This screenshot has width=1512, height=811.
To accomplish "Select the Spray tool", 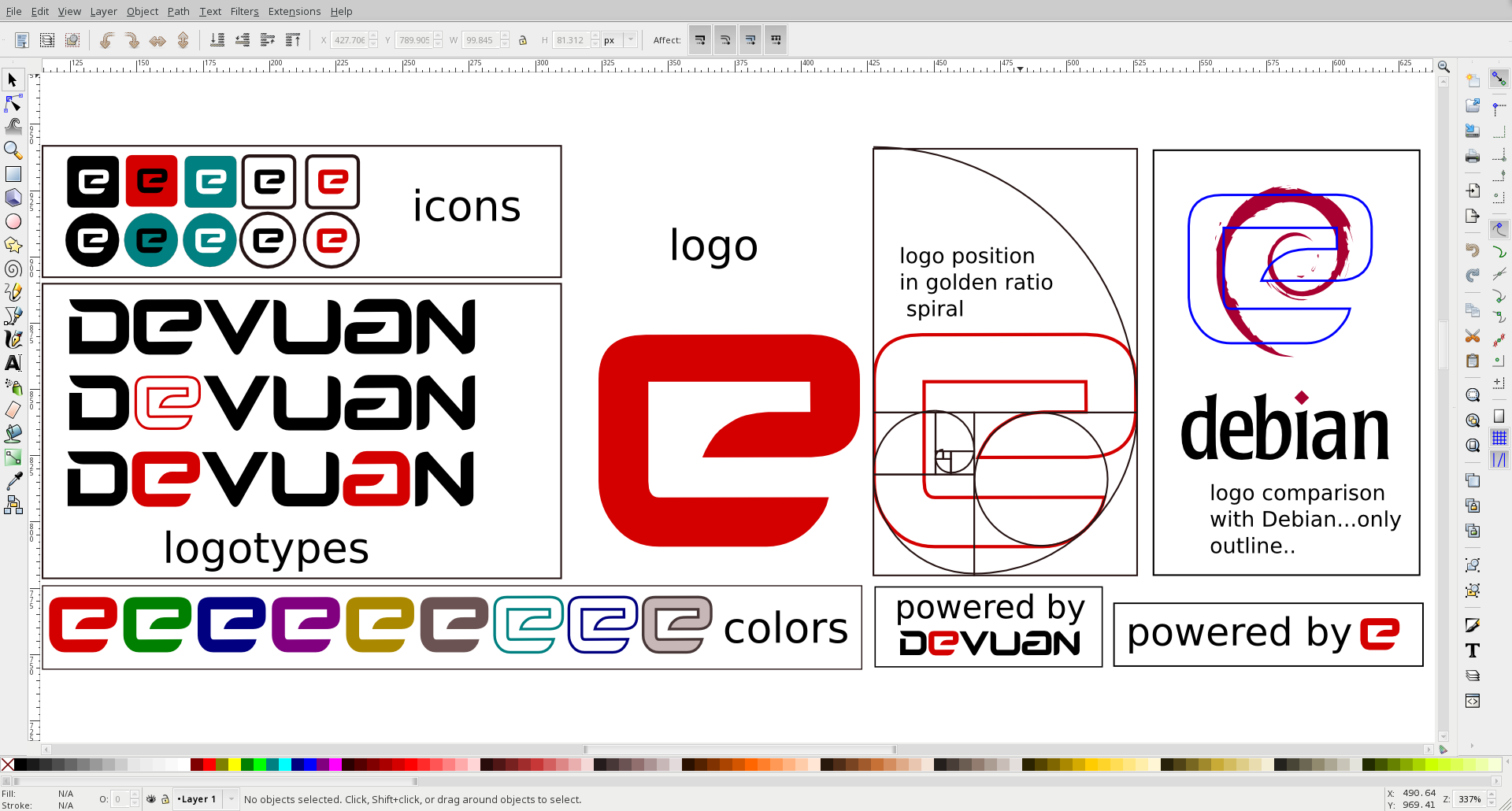I will coord(13,387).
